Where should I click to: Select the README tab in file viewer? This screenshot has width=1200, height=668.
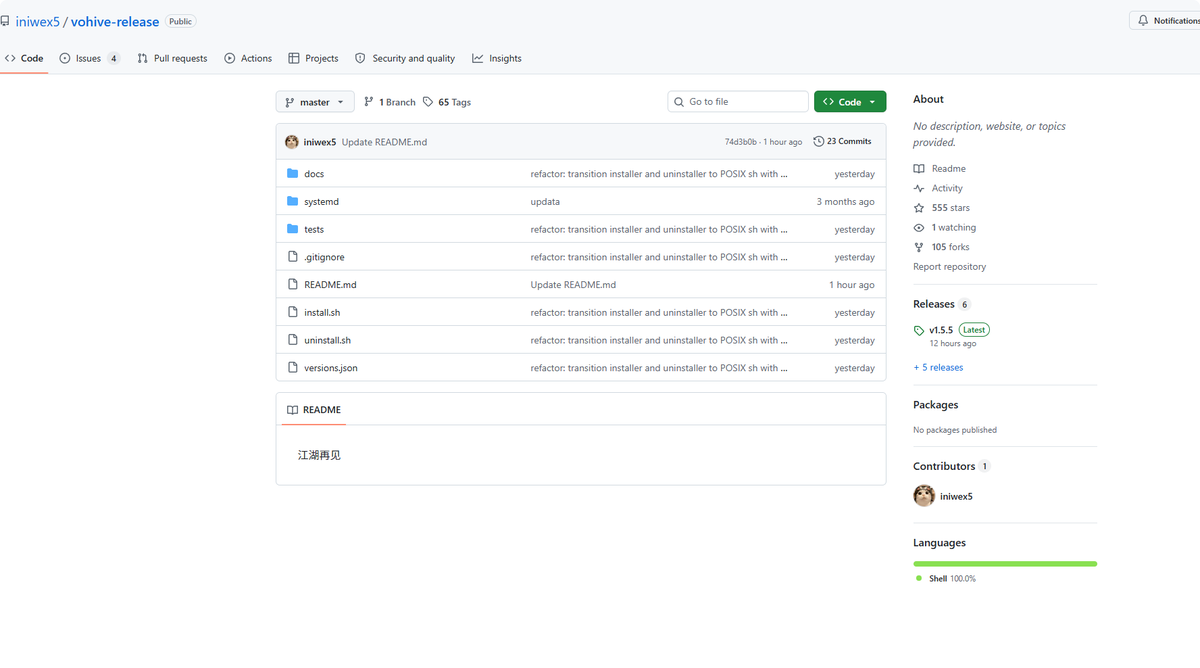314,410
